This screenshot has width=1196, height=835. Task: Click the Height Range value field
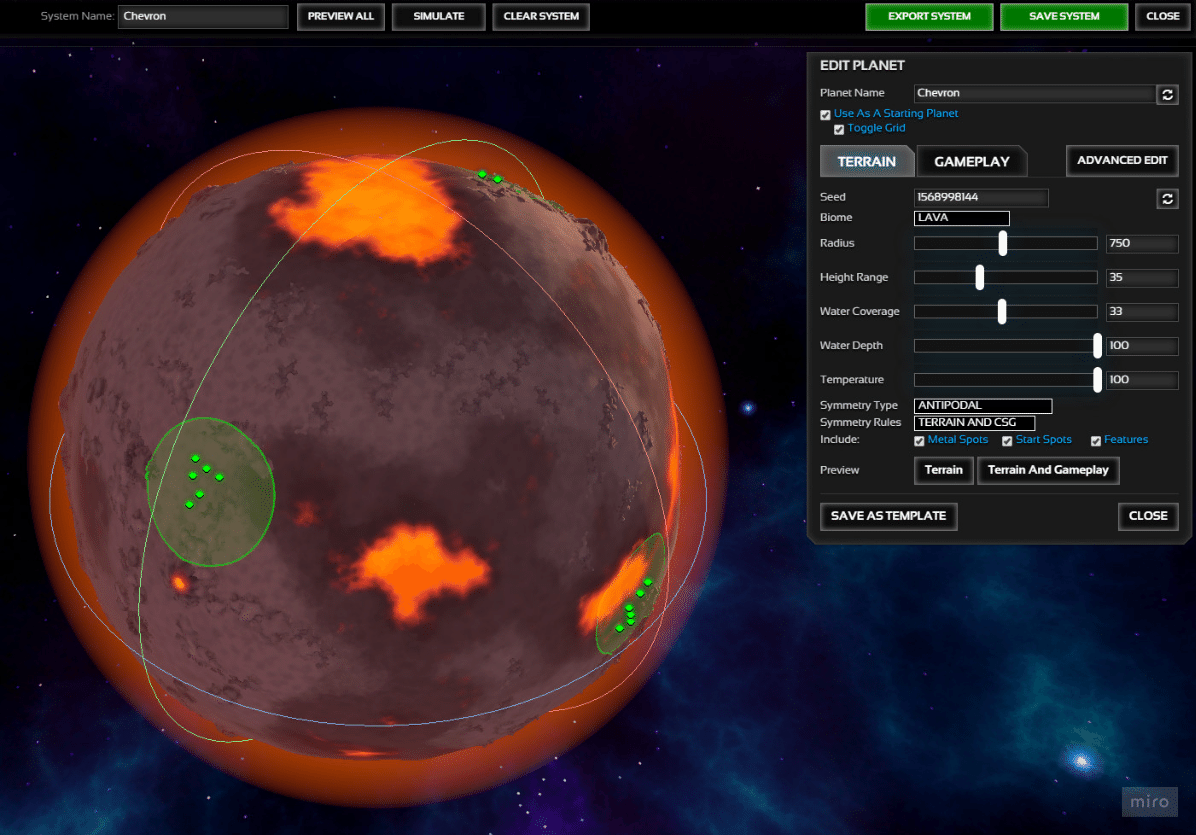click(x=1142, y=278)
